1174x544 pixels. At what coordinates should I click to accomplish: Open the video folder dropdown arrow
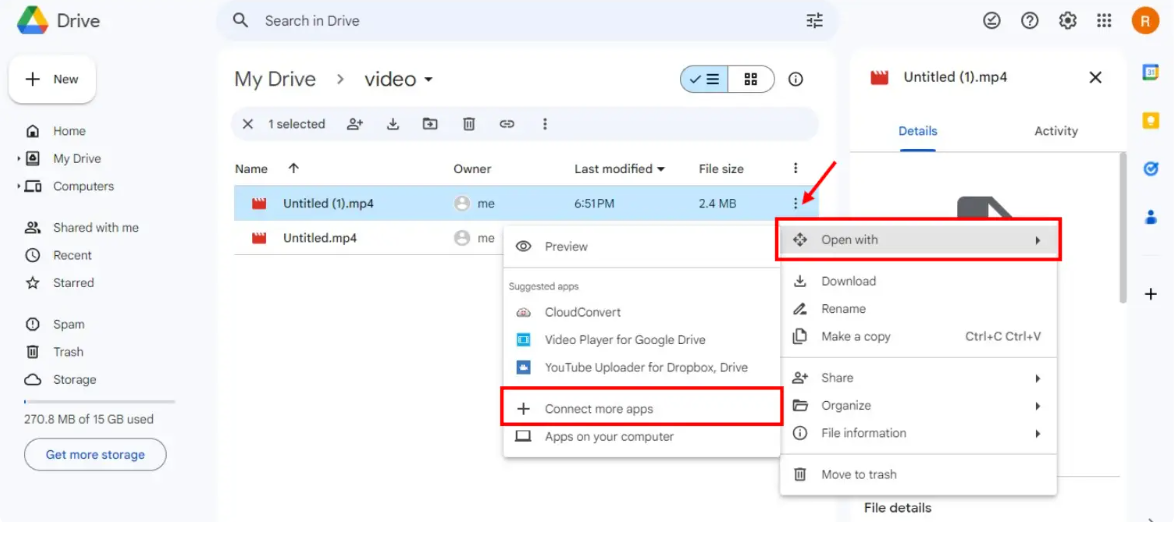point(428,79)
